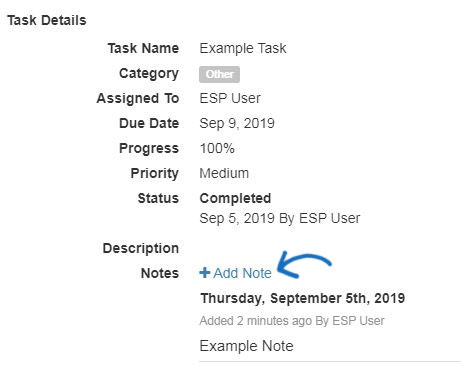Click the Task Details heading
The image size is (461, 372).
47,20
